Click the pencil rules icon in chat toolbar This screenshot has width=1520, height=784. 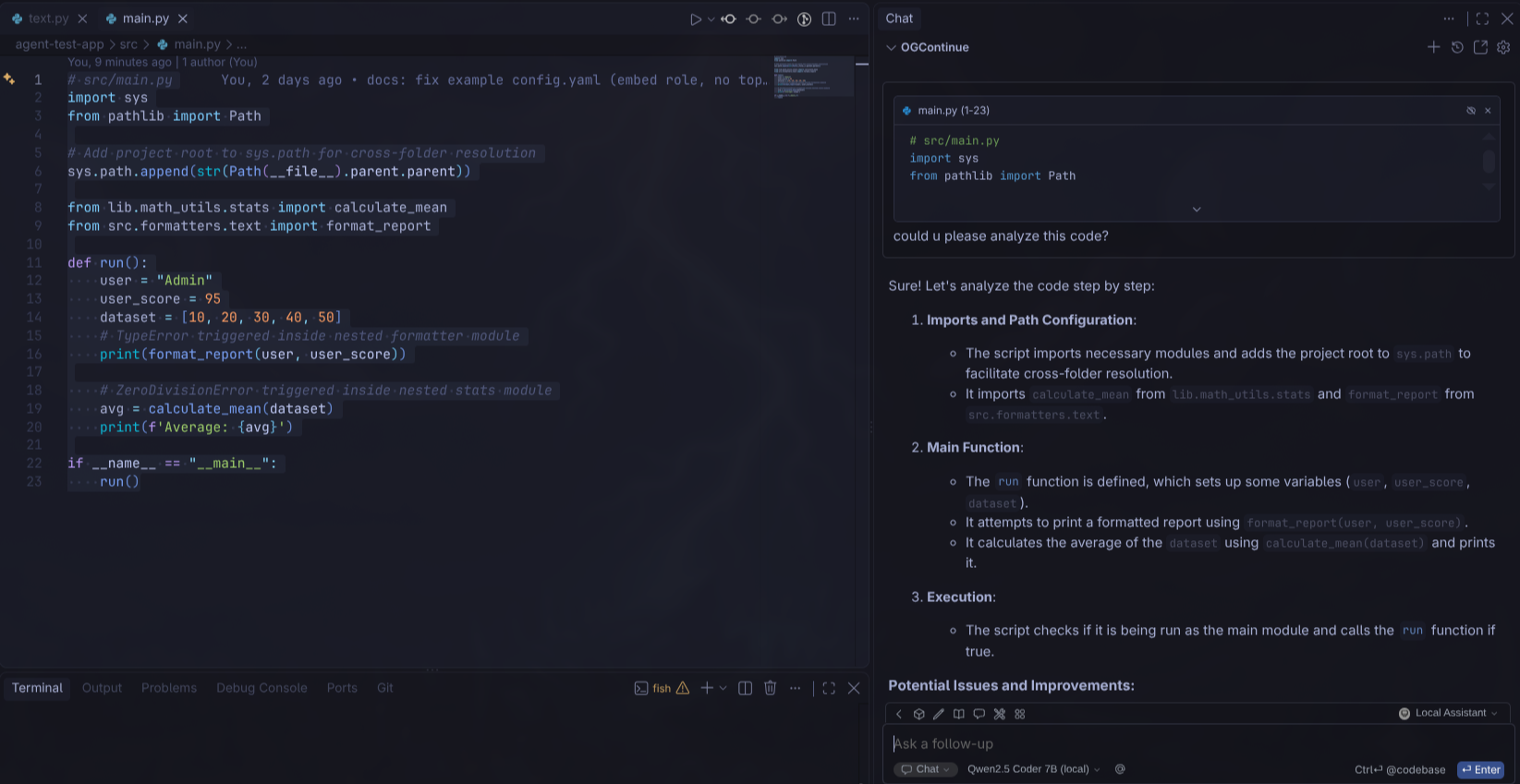[x=939, y=714]
